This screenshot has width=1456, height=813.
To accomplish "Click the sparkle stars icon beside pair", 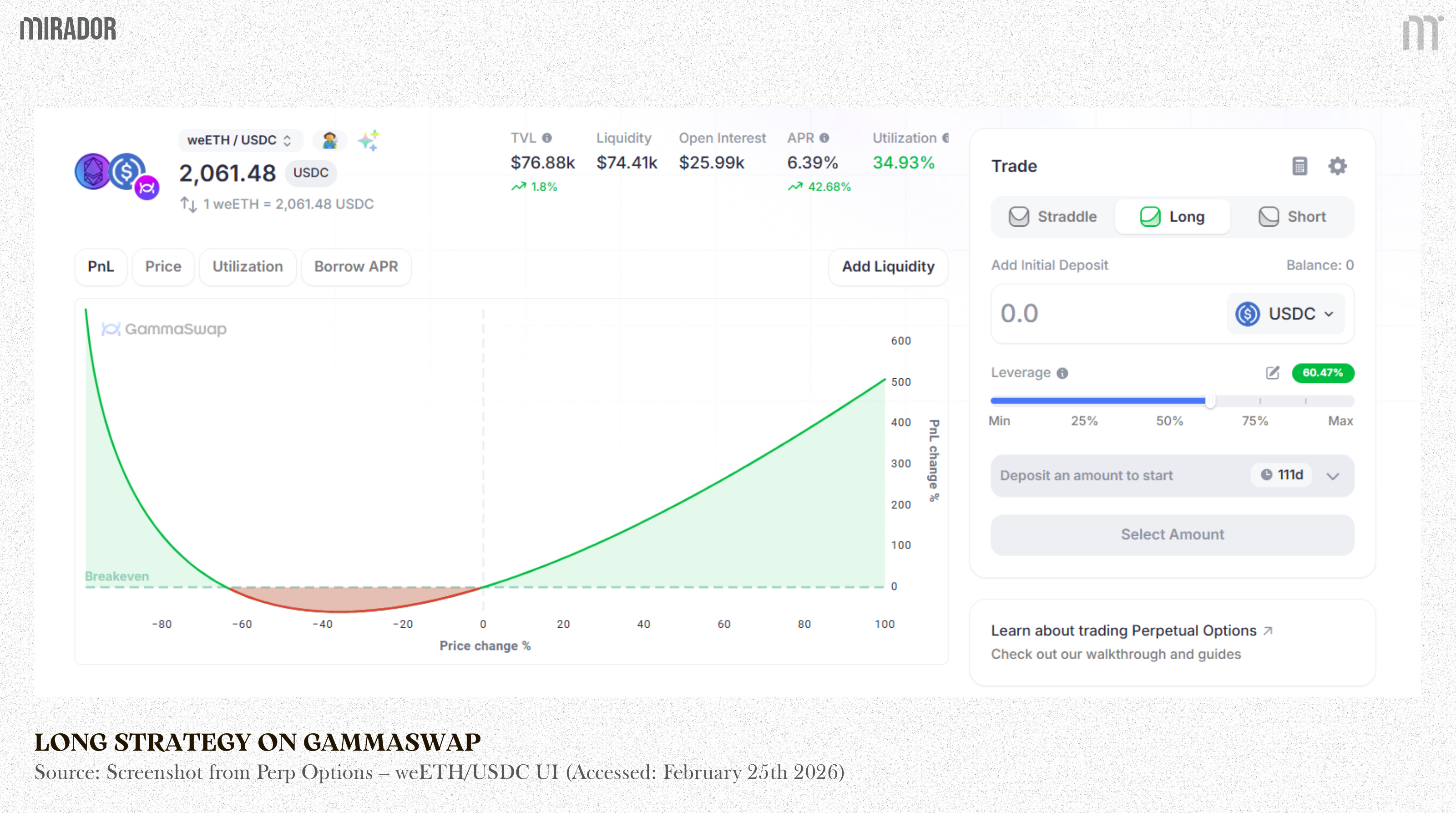I will tap(369, 140).
